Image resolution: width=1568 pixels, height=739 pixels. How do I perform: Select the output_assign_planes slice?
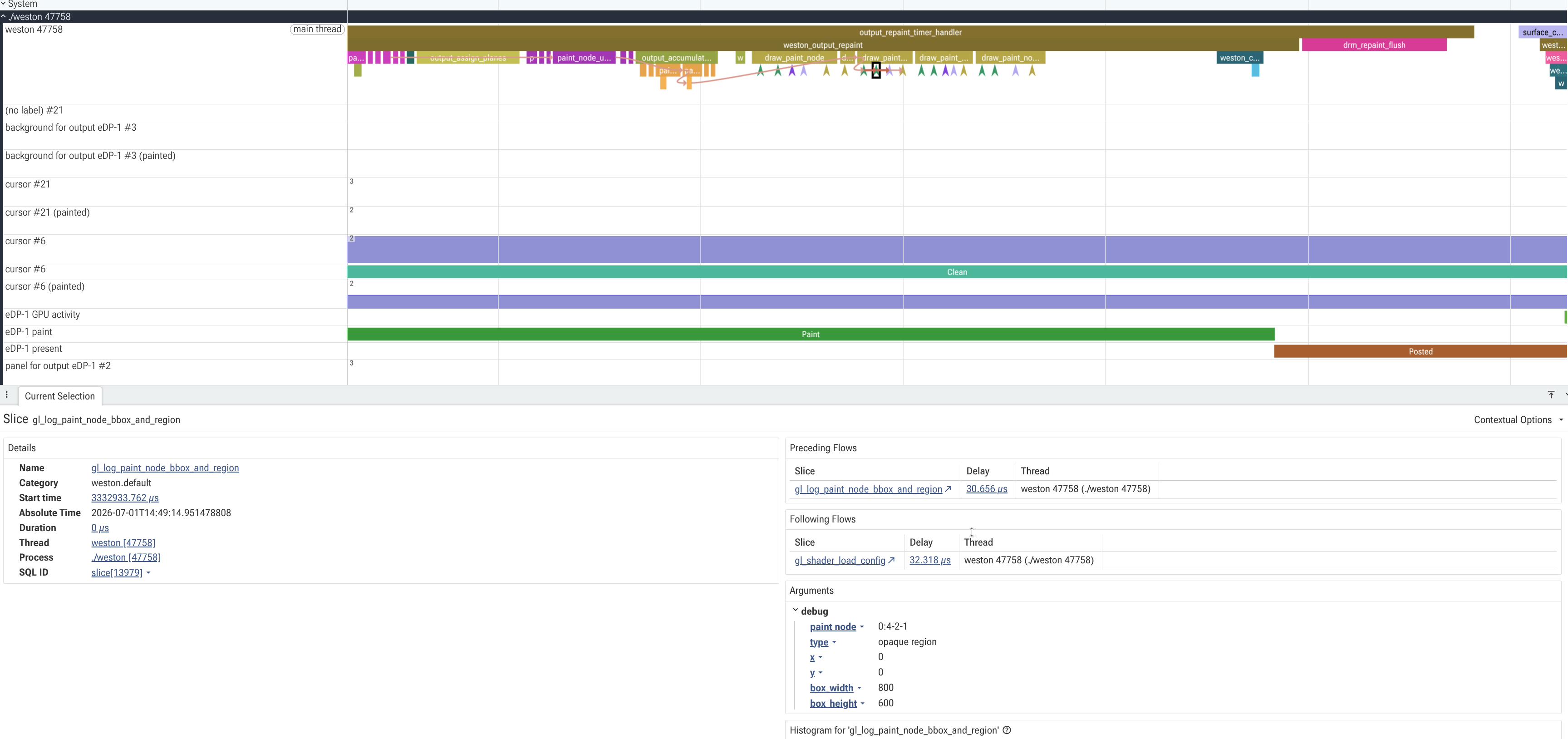[467, 58]
